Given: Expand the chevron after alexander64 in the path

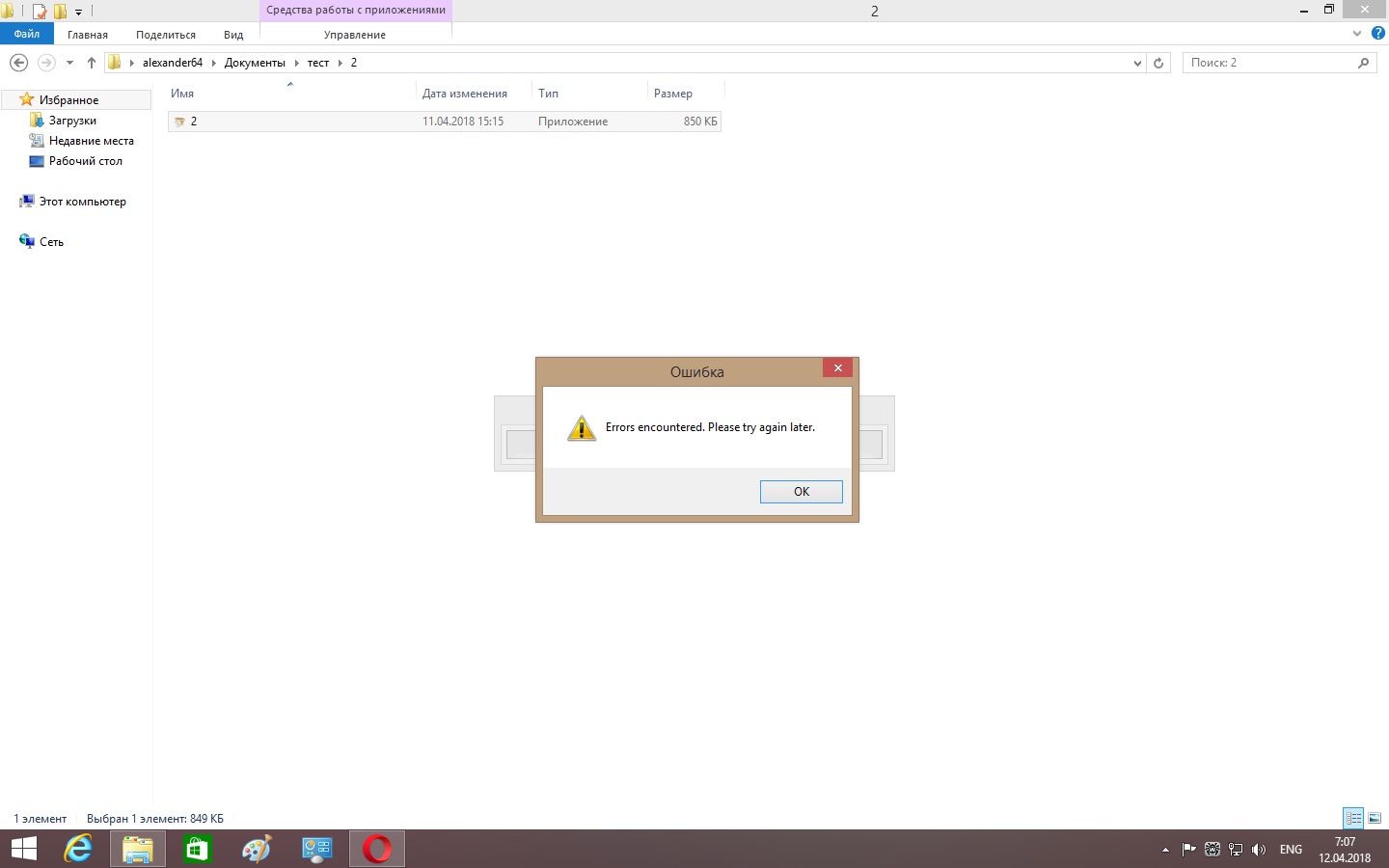Looking at the screenshot, I should coord(214,63).
